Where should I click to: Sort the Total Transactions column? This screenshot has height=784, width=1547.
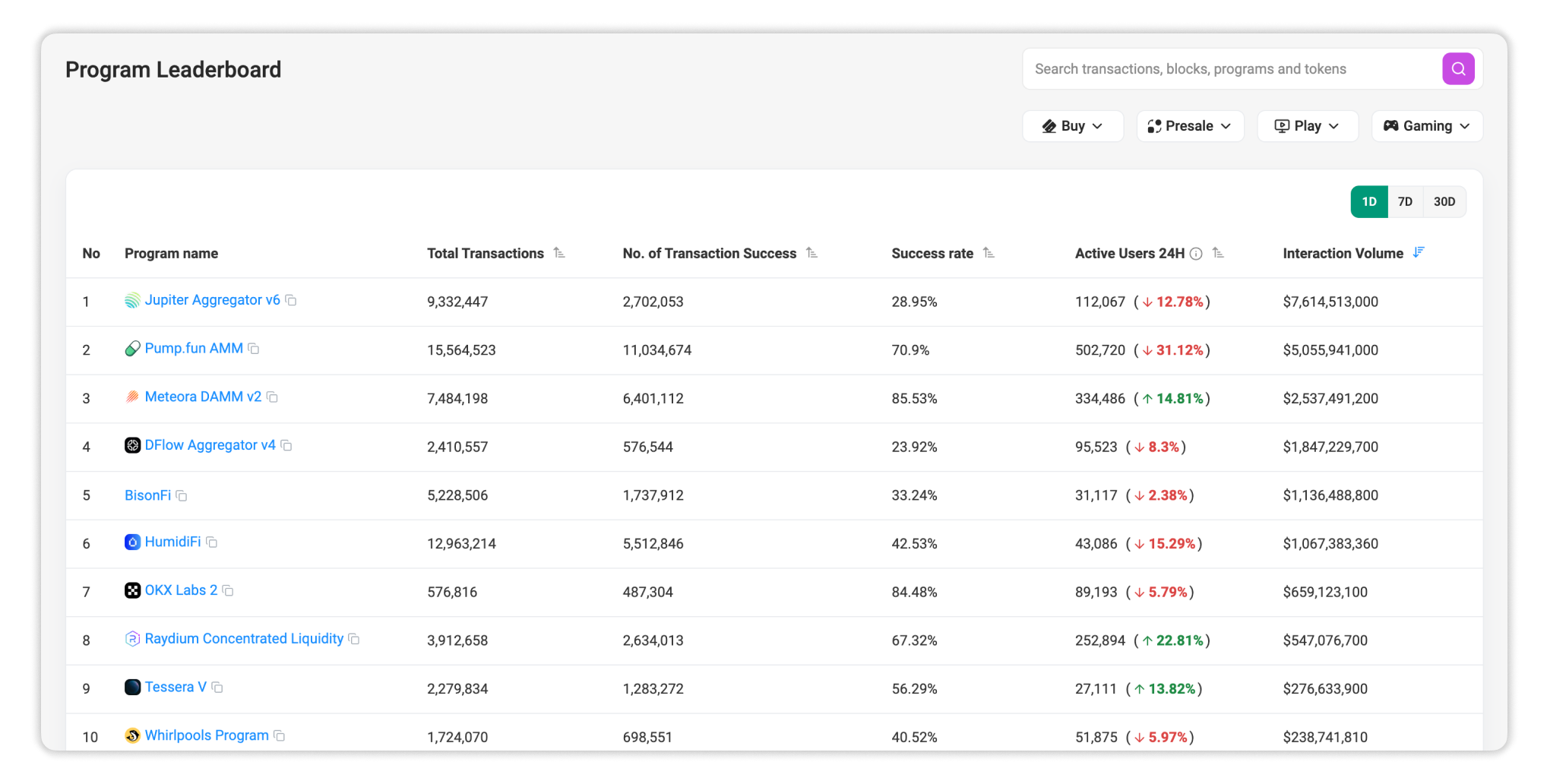pos(560,251)
